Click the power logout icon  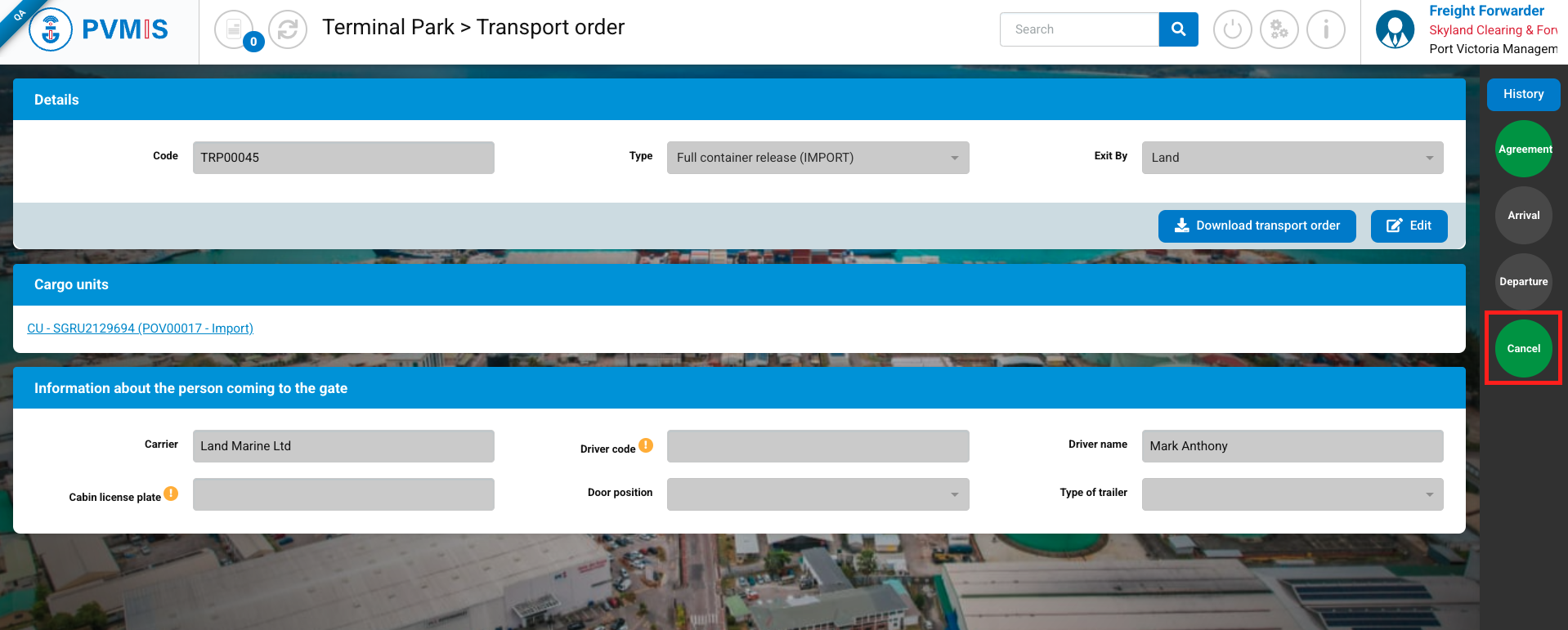pos(1232,30)
